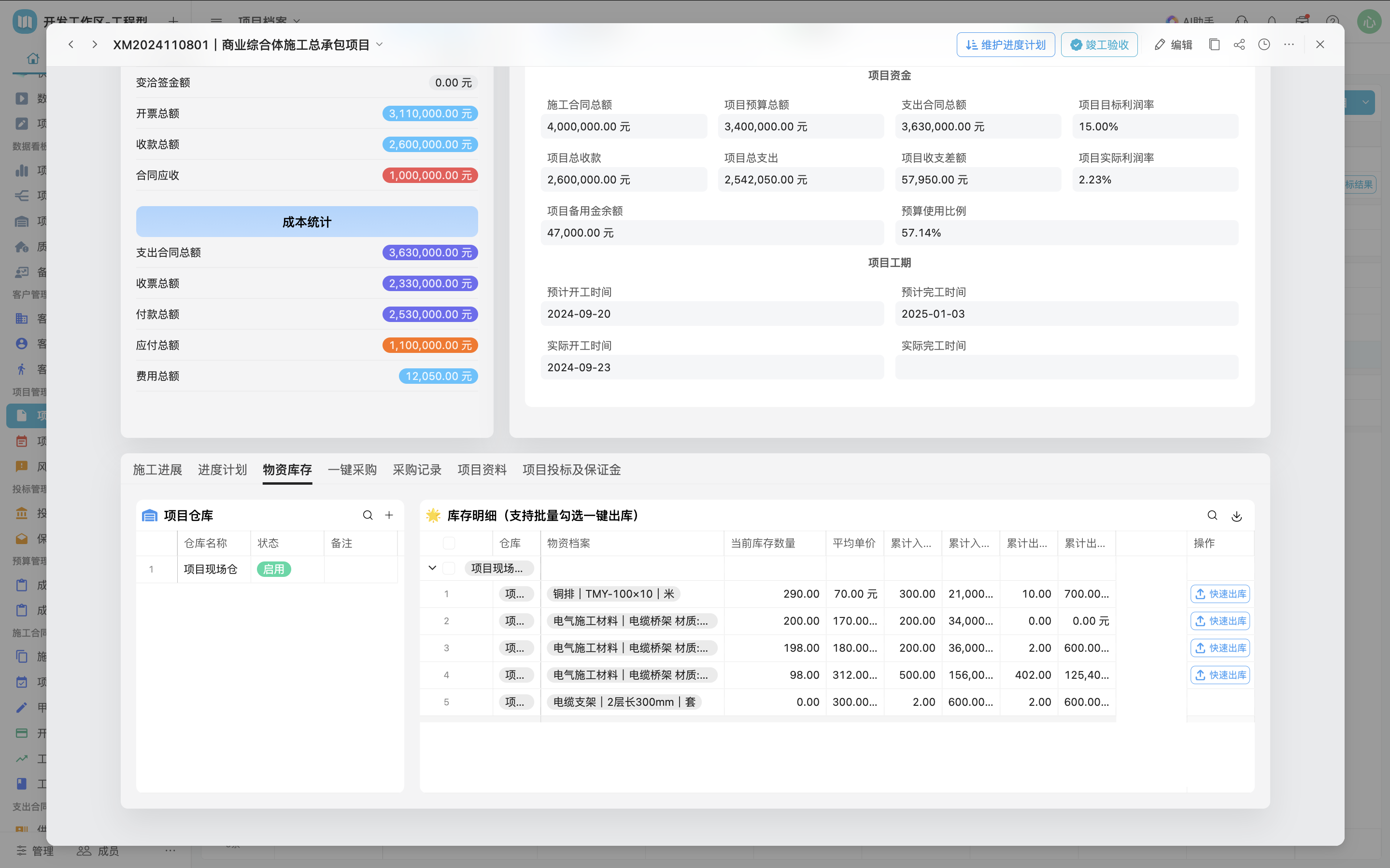This screenshot has width=1390, height=868.
Task: Click the add tab plus icon
Action: pyautogui.click(x=173, y=22)
